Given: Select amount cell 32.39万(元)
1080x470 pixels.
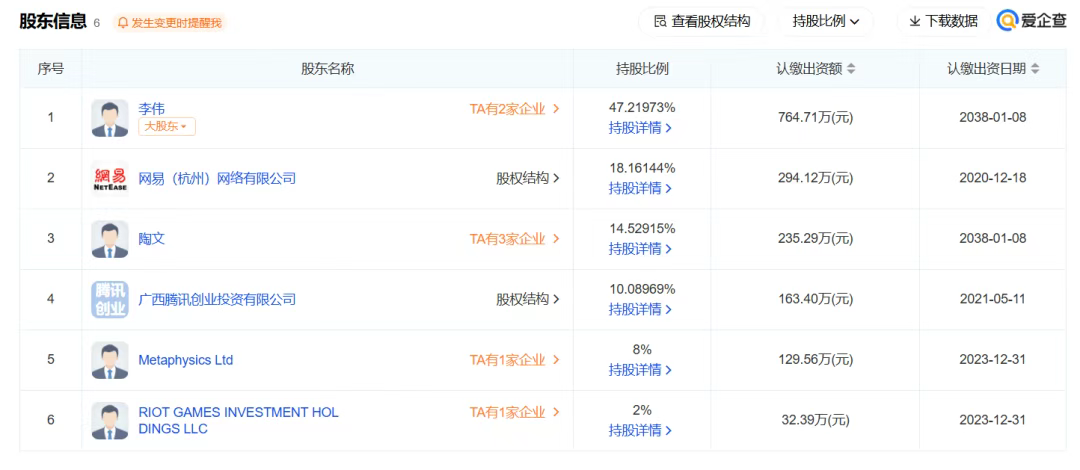Looking at the screenshot, I should [x=818, y=420].
